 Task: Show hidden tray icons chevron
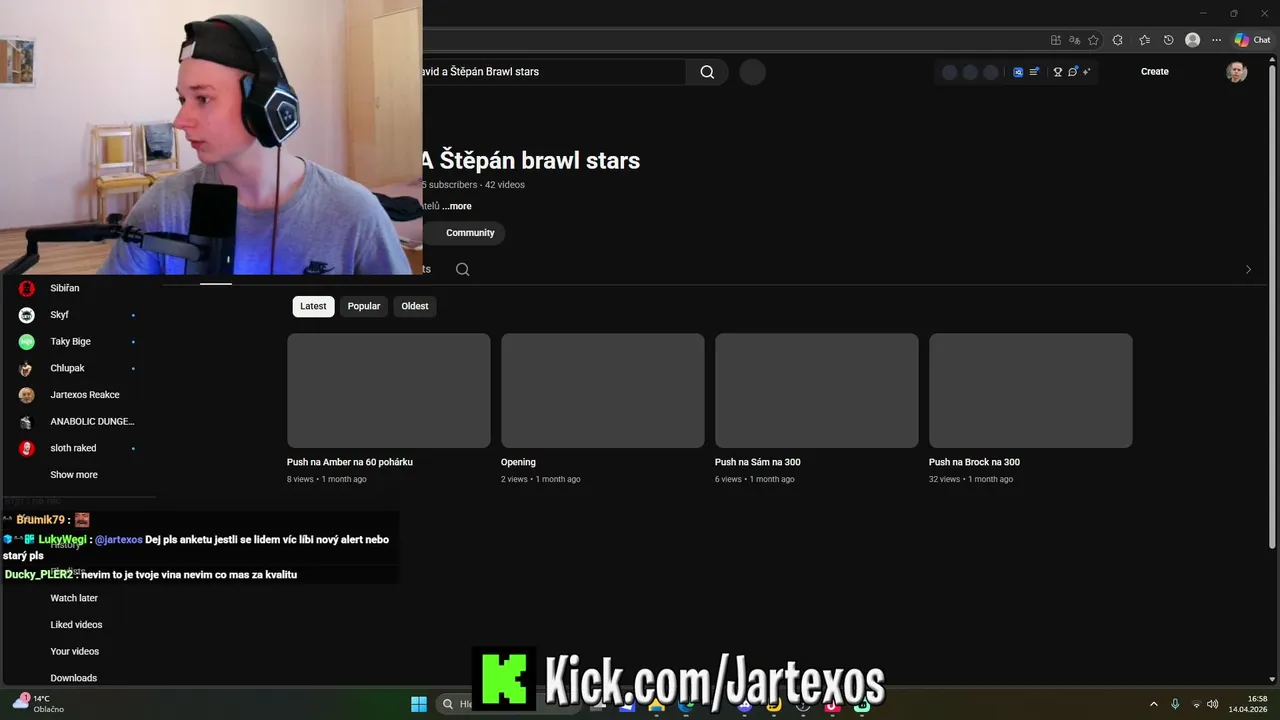point(1153,704)
